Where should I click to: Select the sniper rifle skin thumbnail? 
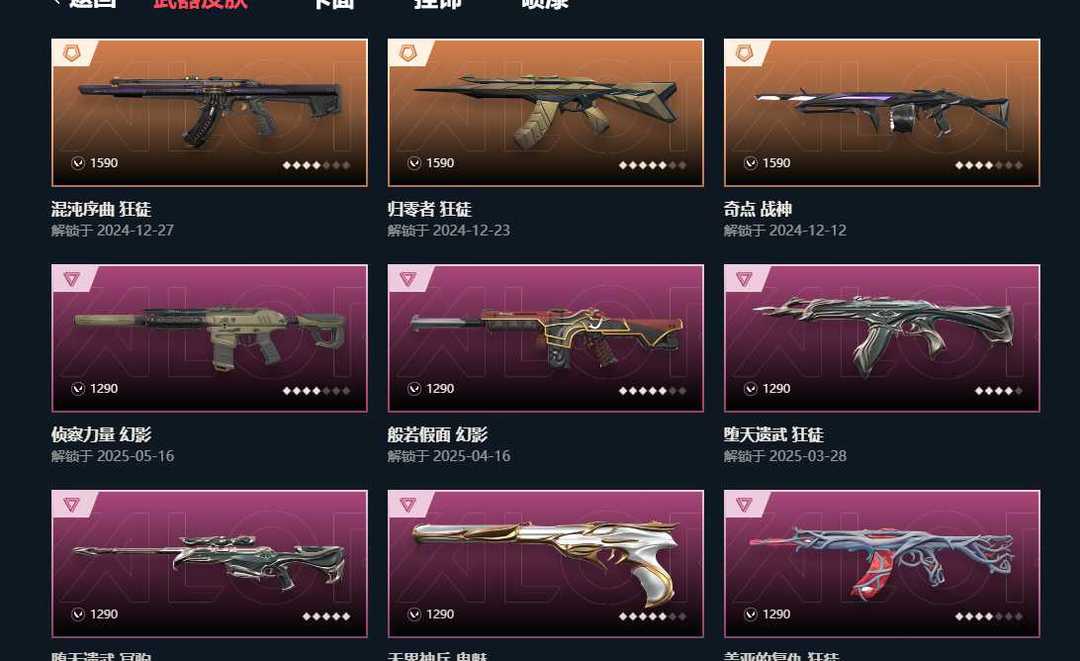(209, 564)
